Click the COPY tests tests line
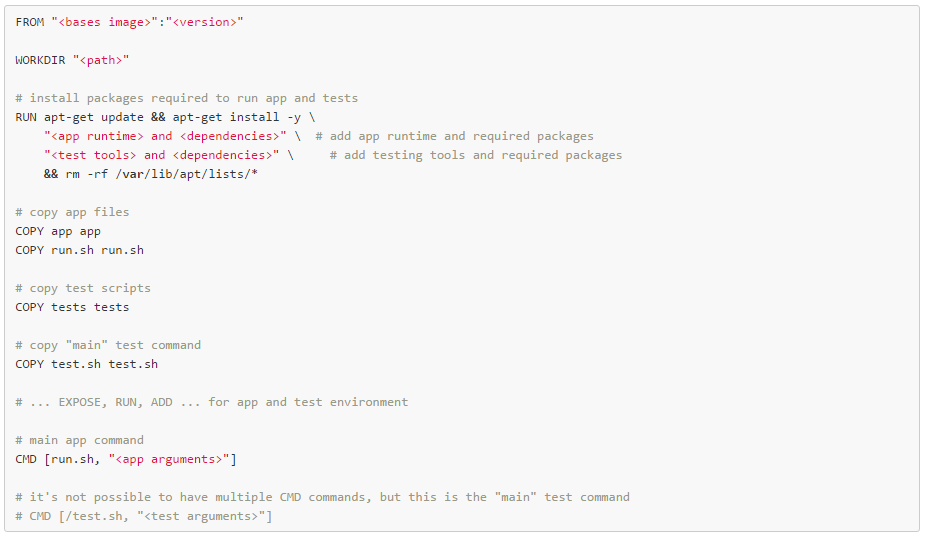The image size is (927, 535). [72, 307]
